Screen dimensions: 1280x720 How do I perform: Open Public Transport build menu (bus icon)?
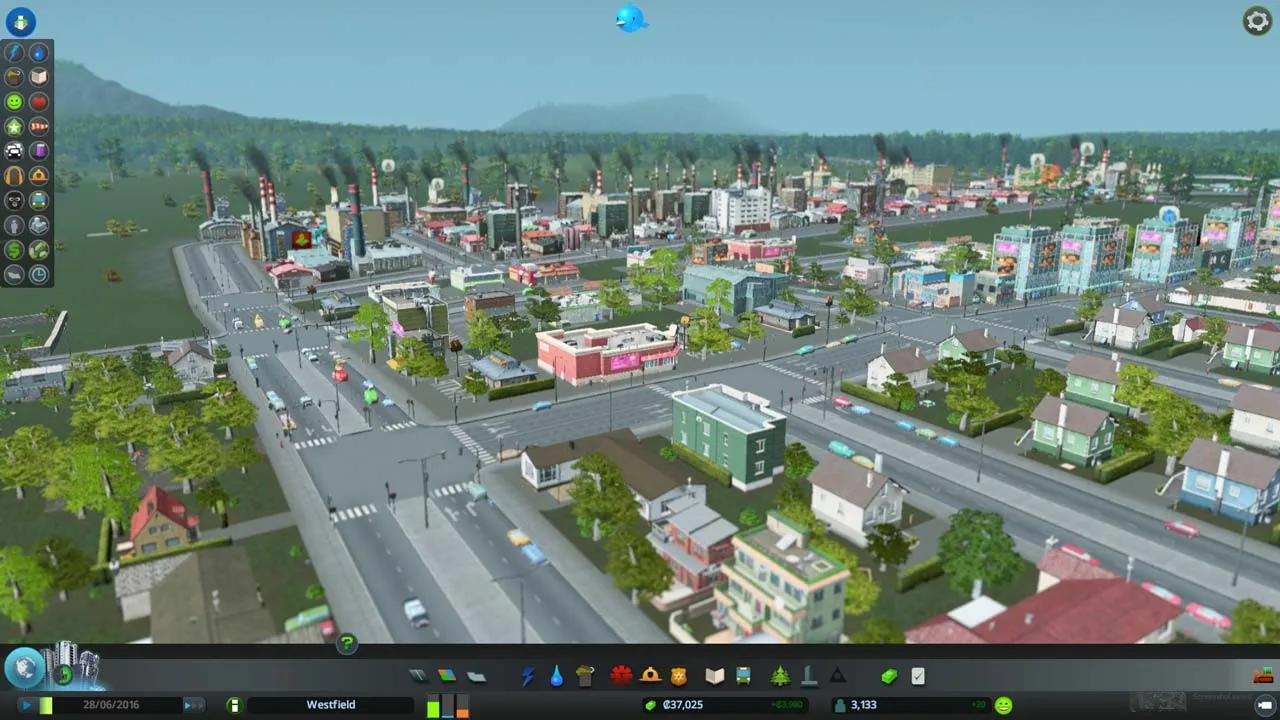pyautogui.click(x=743, y=676)
